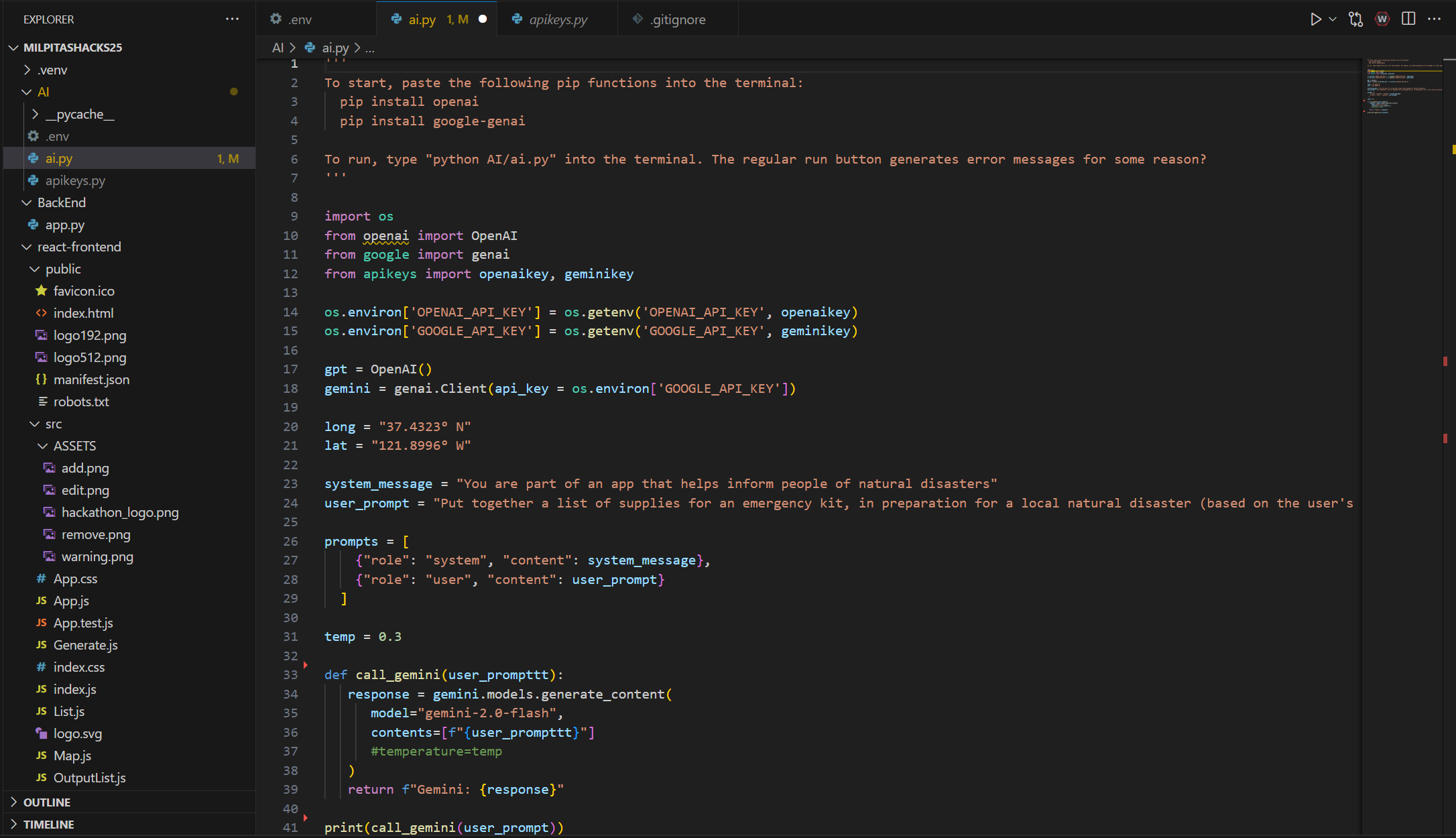
Task: Switch to the .gitignore tab
Action: [x=677, y=19]
